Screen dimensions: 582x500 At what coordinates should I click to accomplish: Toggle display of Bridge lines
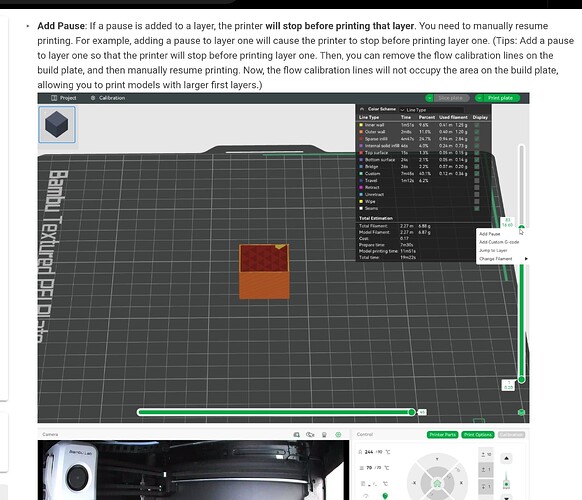coord(477,167)
